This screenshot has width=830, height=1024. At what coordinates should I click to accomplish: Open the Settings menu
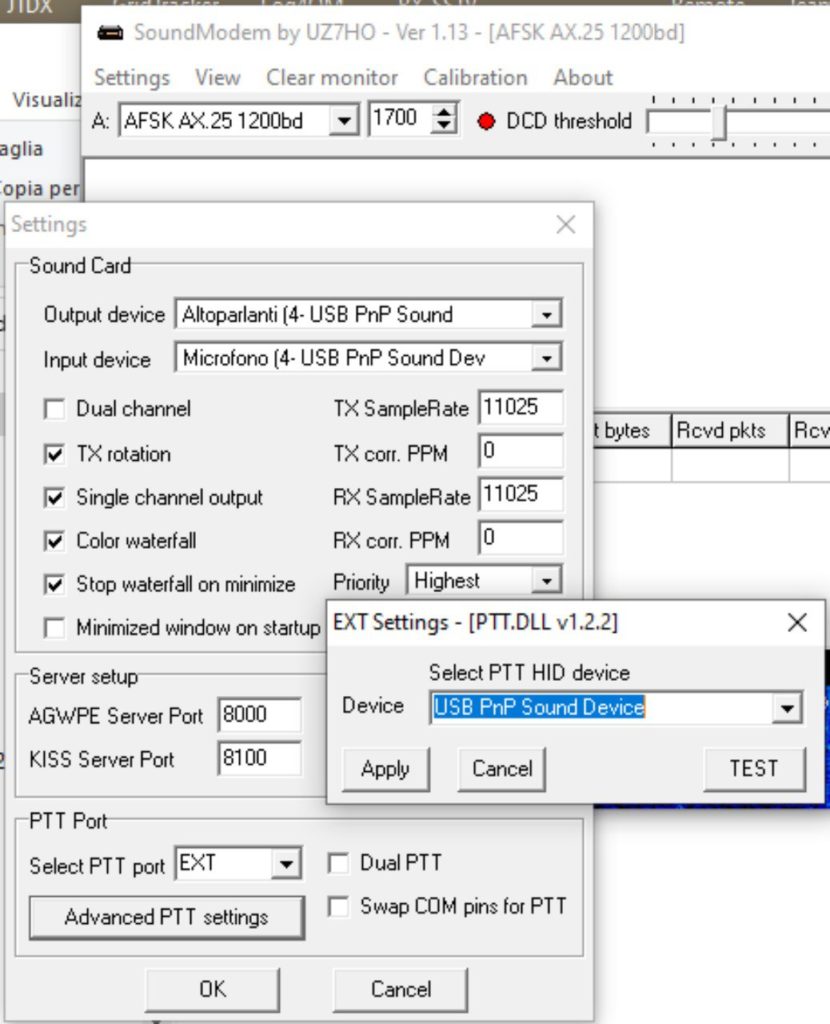132,78
